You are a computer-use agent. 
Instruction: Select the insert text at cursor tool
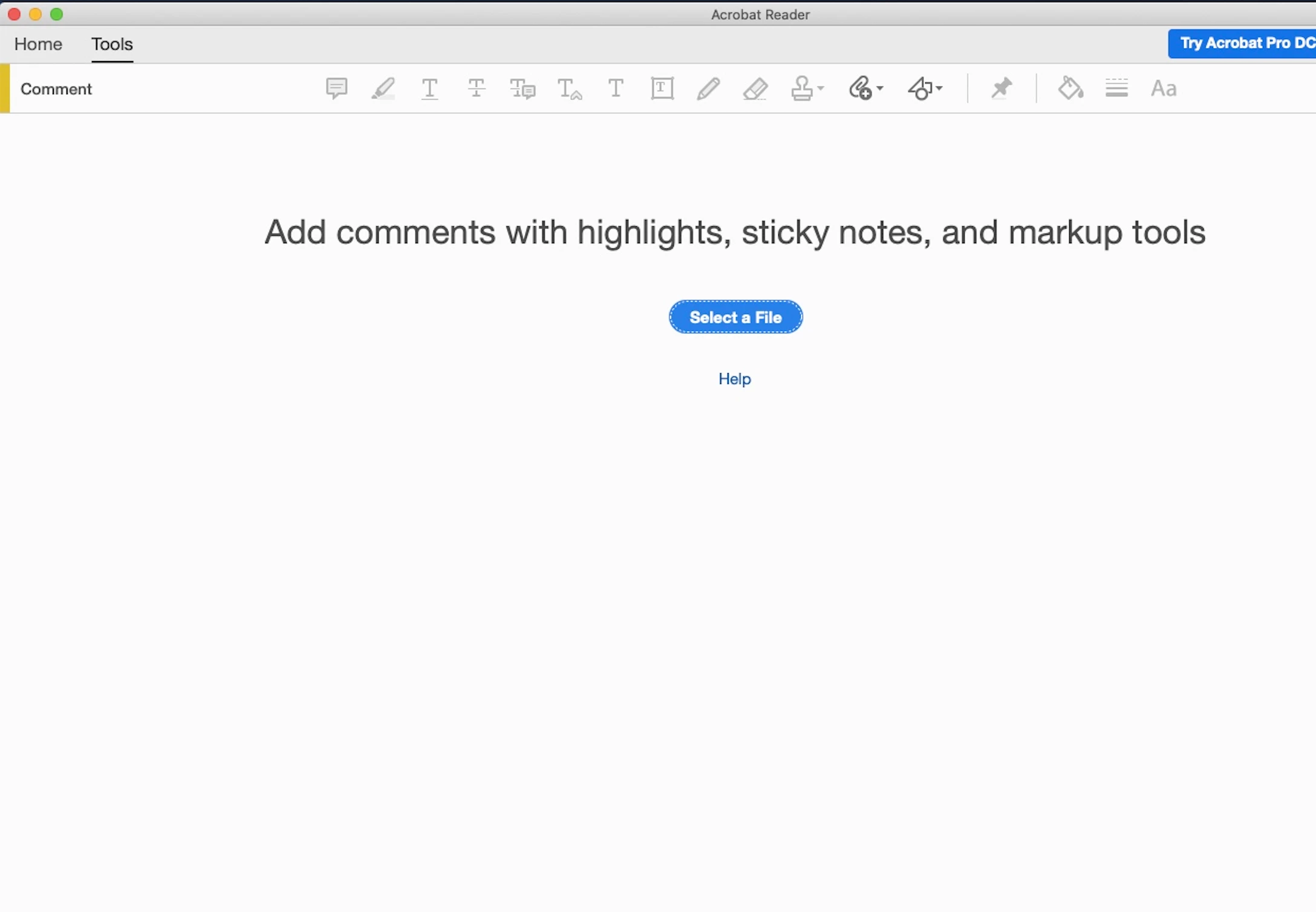click(x=569, y=88)
